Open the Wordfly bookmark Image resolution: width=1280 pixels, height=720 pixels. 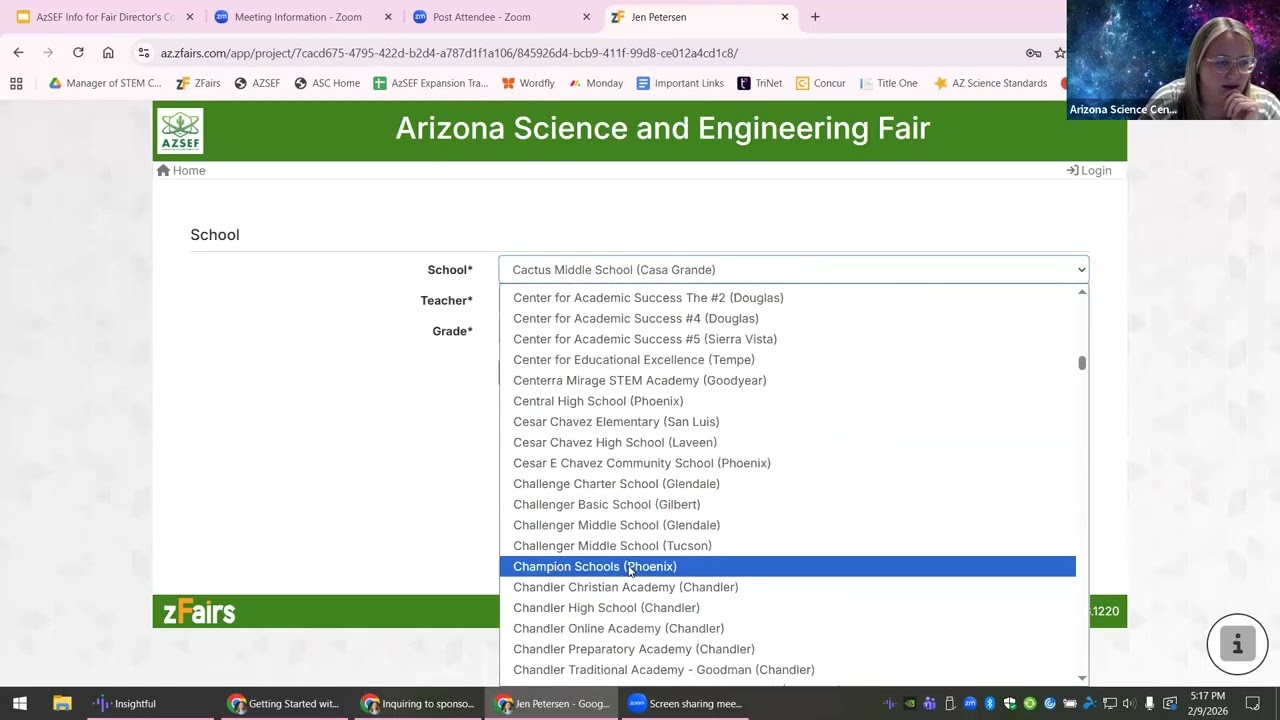(x=528, y=84)
